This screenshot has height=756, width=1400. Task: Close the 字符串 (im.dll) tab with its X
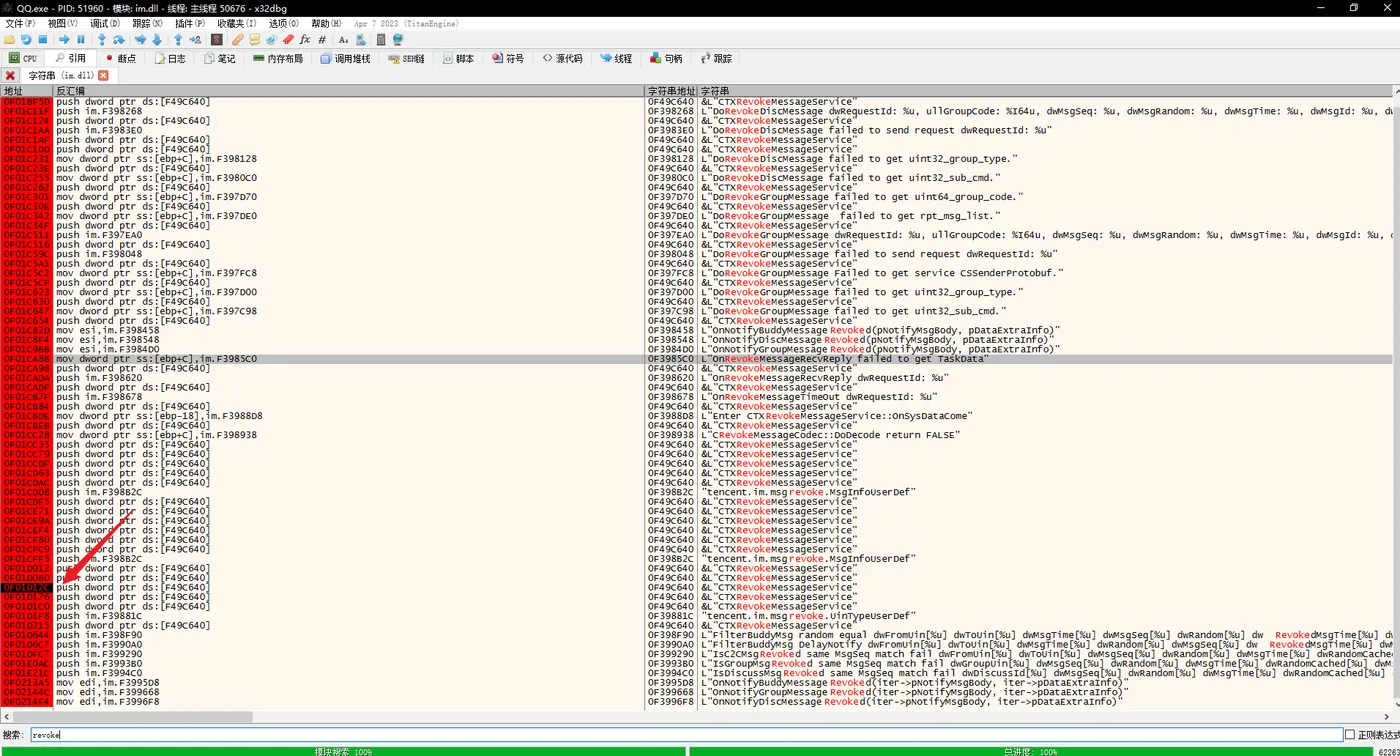pyautogui.click(x=103, y=76)
